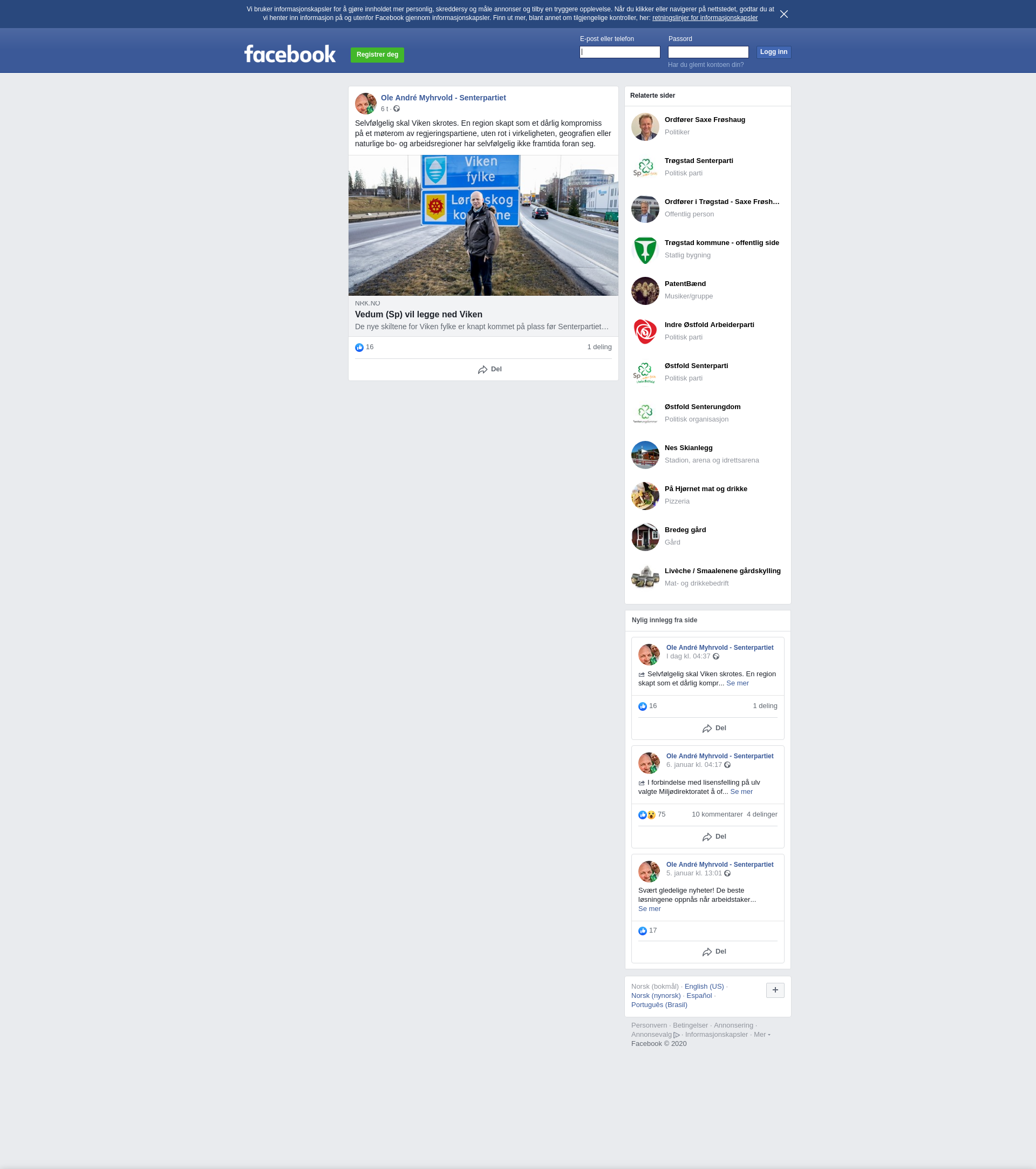Click the AdChoices icon next to Annonsevalg
The width and height of the screenshot is (1036, 1169).
(x=677, y=1035)
